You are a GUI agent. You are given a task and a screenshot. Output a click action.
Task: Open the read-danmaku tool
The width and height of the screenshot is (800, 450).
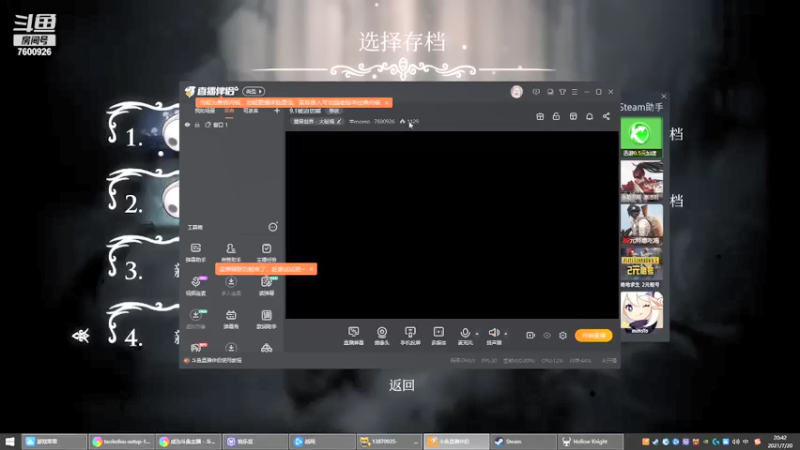point(266,286)
